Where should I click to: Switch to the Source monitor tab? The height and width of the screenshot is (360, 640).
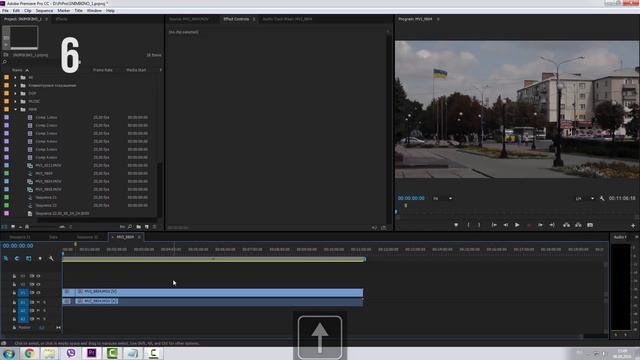click(189, 19)
